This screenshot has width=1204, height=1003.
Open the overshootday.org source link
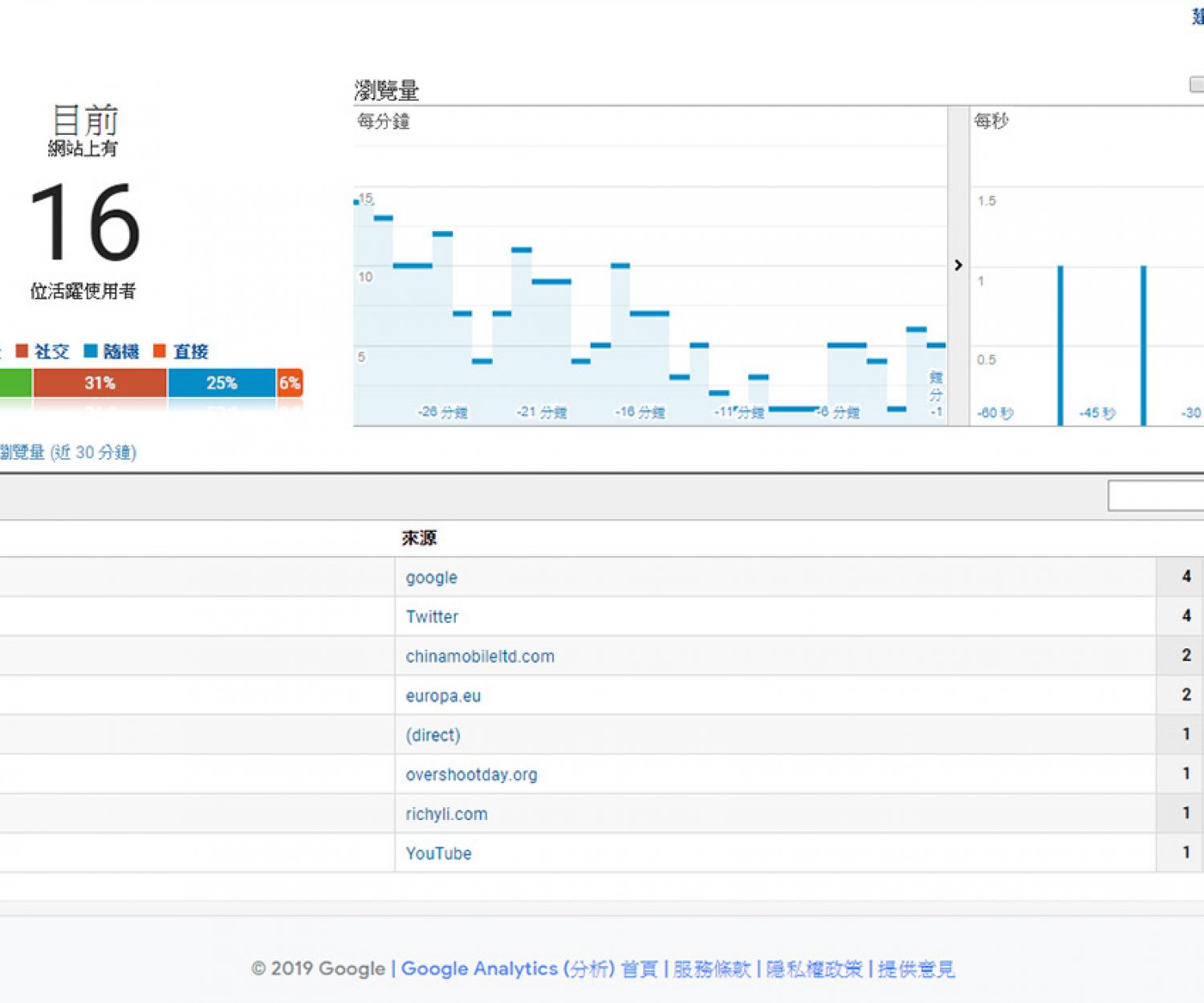point(471,774)
